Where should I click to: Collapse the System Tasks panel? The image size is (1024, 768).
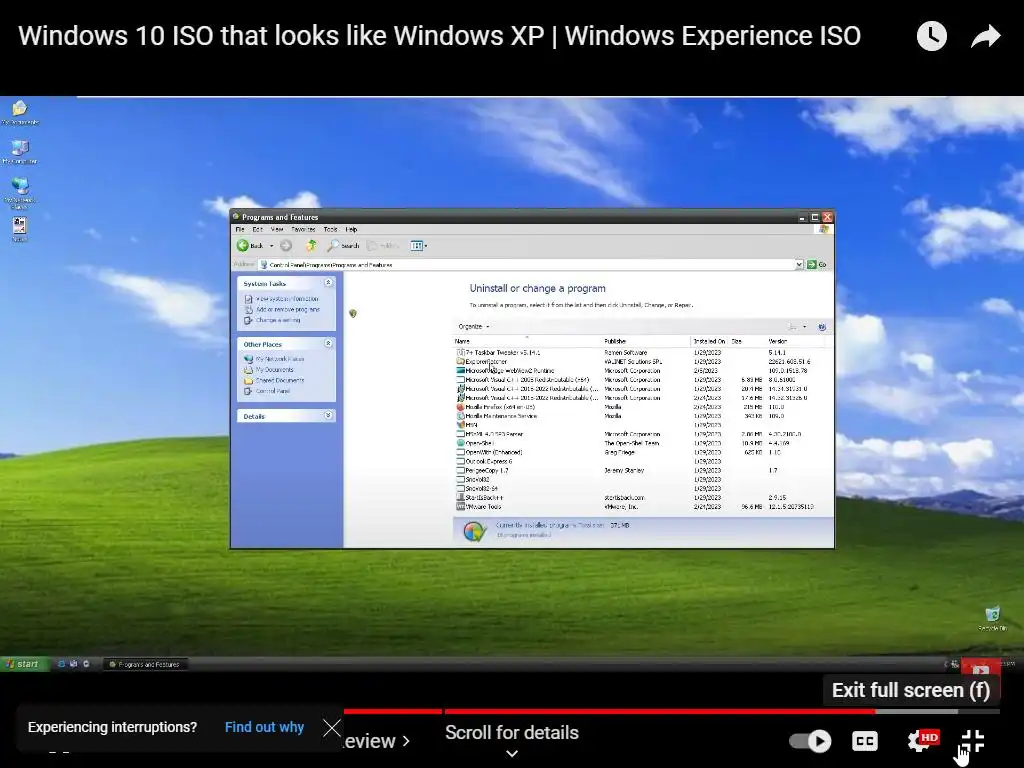click(x=328, y=283)
